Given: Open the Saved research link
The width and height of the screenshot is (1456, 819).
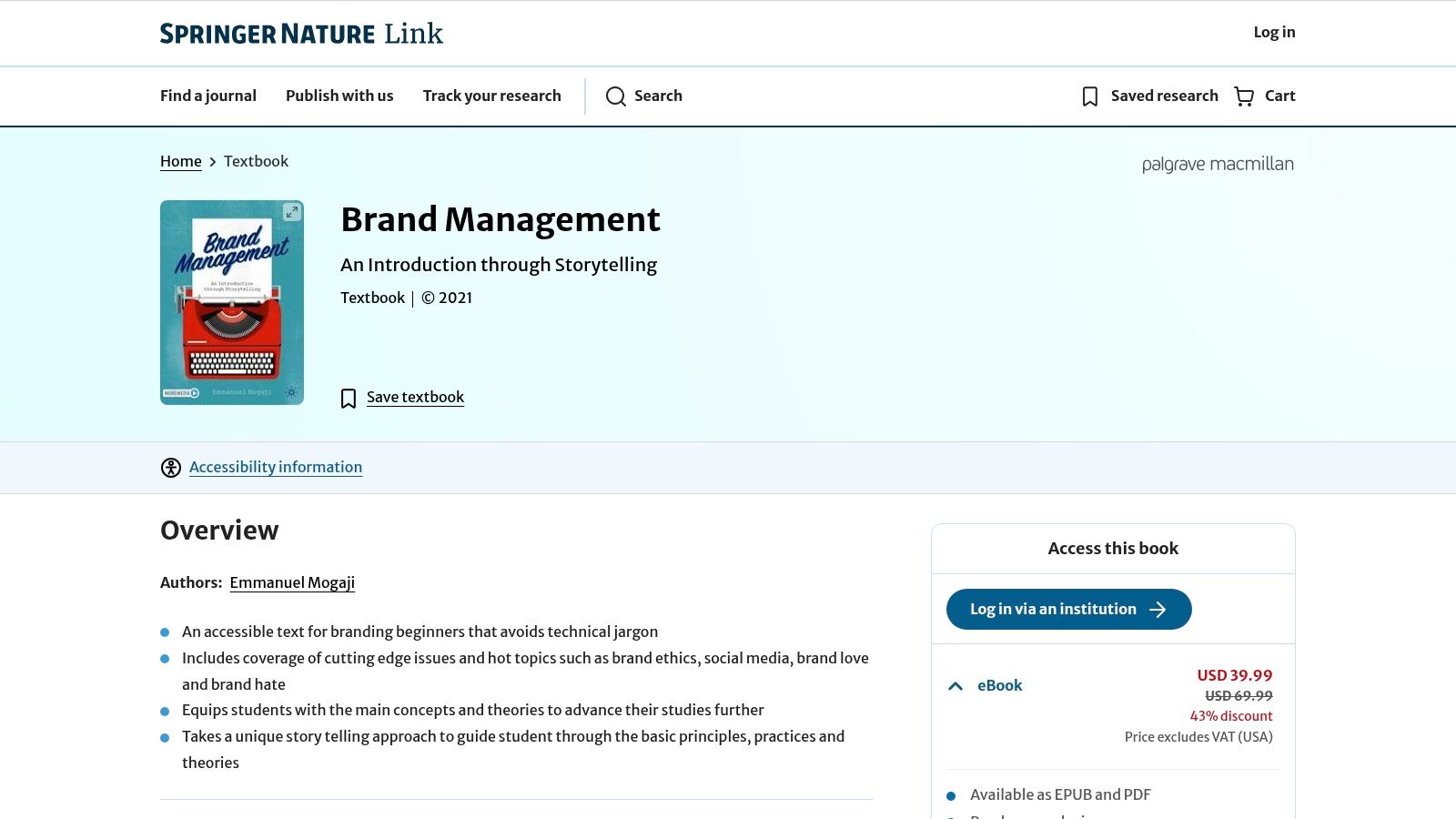Looking at the screenshot, I should [x=1150, y=96].
